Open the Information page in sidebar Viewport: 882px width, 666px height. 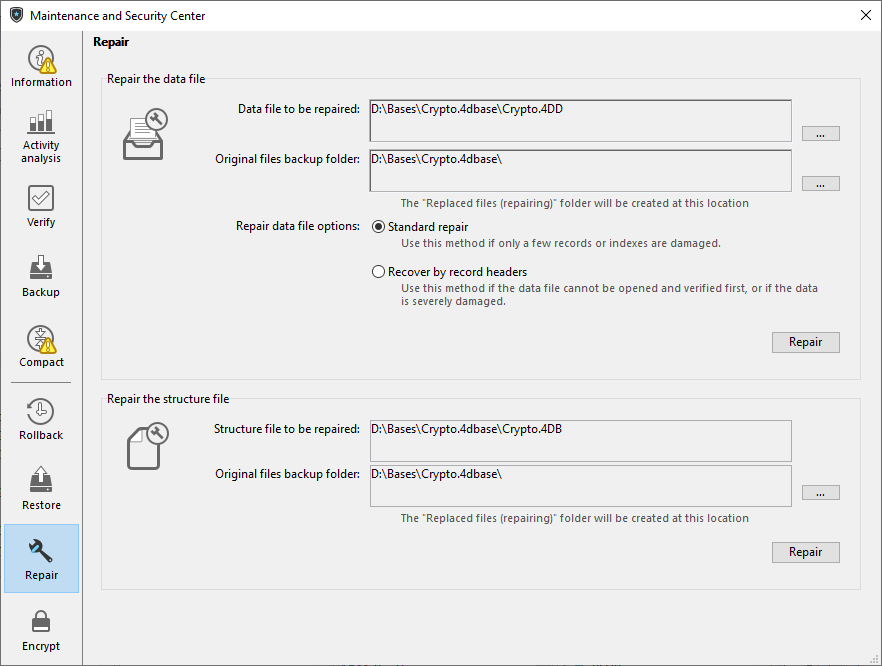[x=41, y=67]
